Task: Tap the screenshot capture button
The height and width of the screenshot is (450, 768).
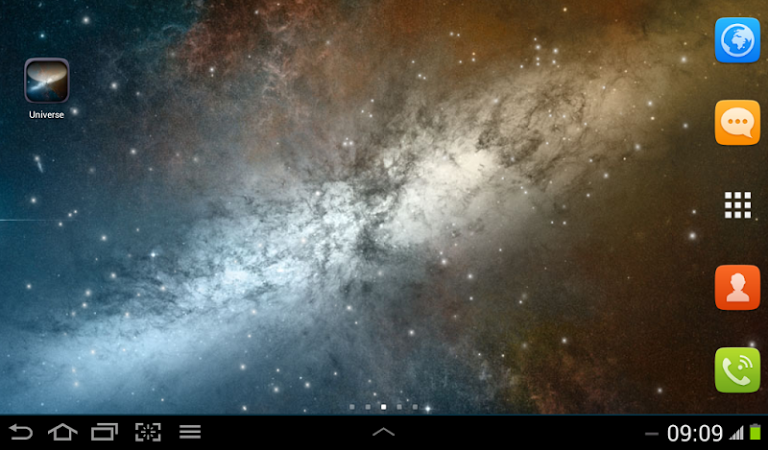Action: pyautogui.click(x=147, y=432)
